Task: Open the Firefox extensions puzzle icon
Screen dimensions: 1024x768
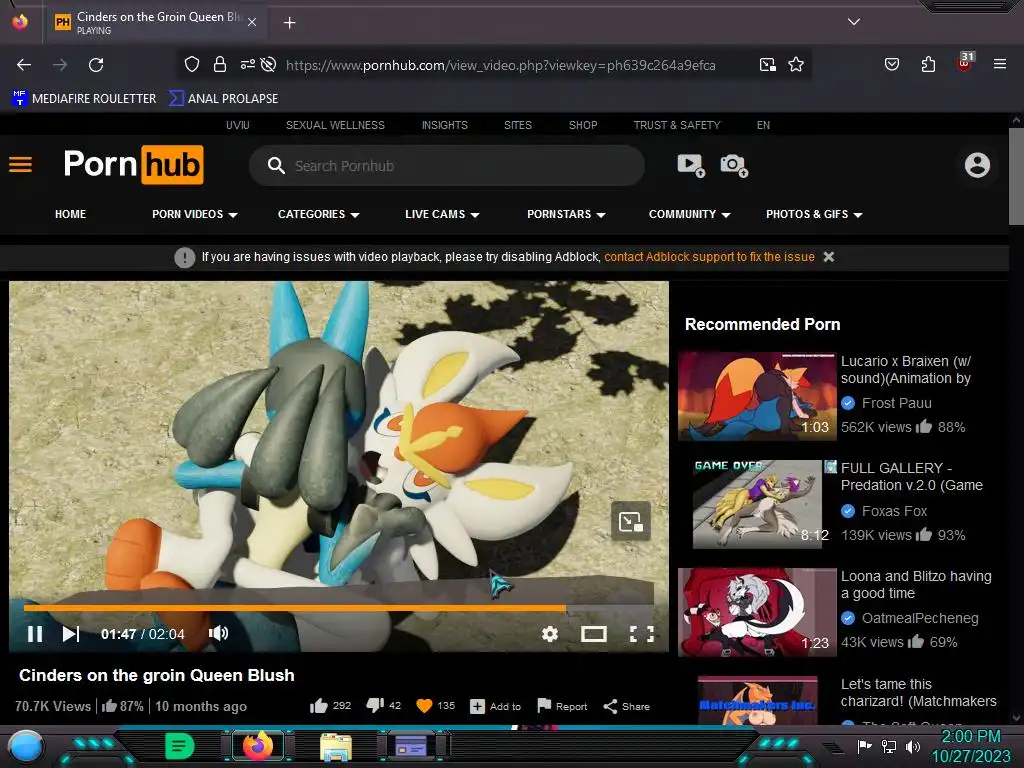Action: [928, 65]
